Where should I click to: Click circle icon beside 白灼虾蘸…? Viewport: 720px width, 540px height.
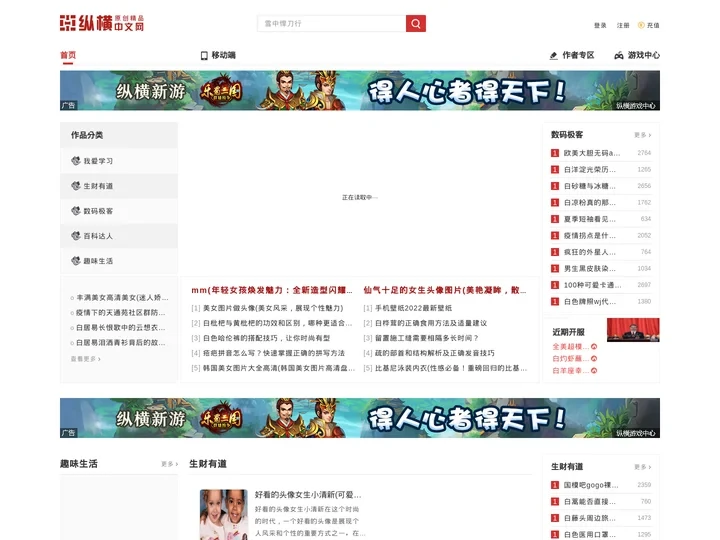pyautogui.click(x=594, y=359)
